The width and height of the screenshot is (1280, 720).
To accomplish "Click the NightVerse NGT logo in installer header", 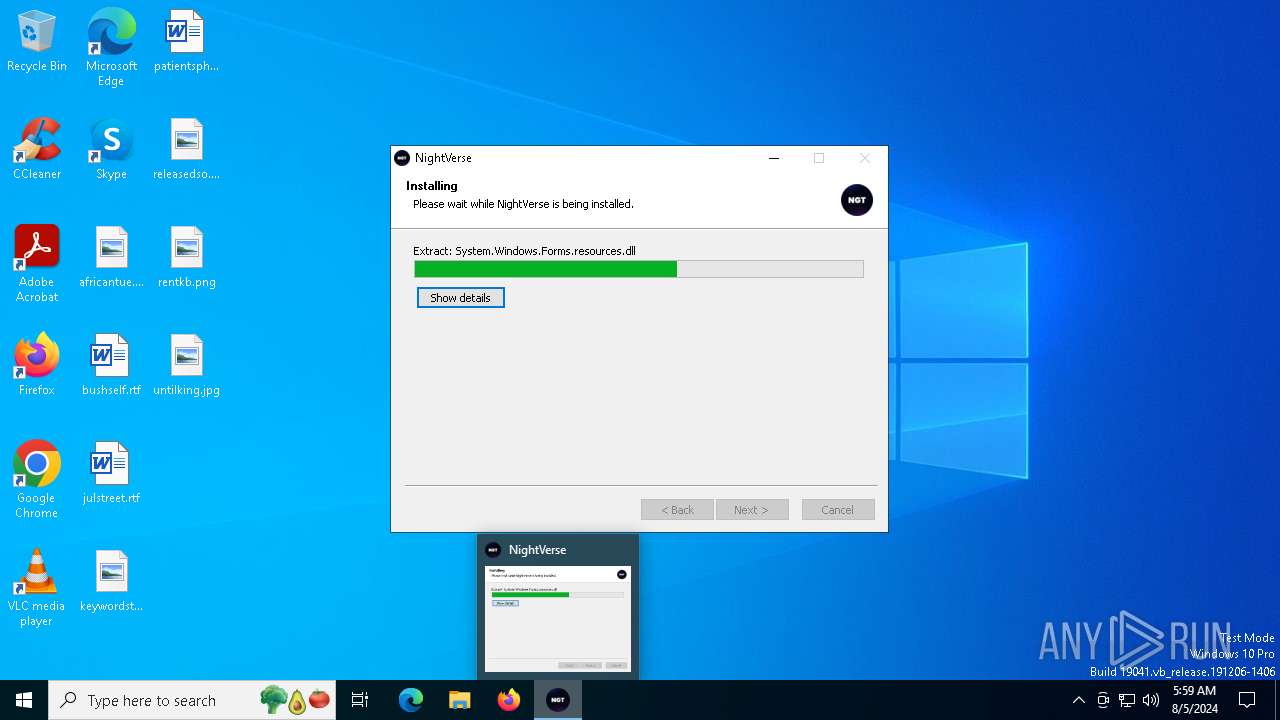I will pyautogui.click(x=857, y=200).
